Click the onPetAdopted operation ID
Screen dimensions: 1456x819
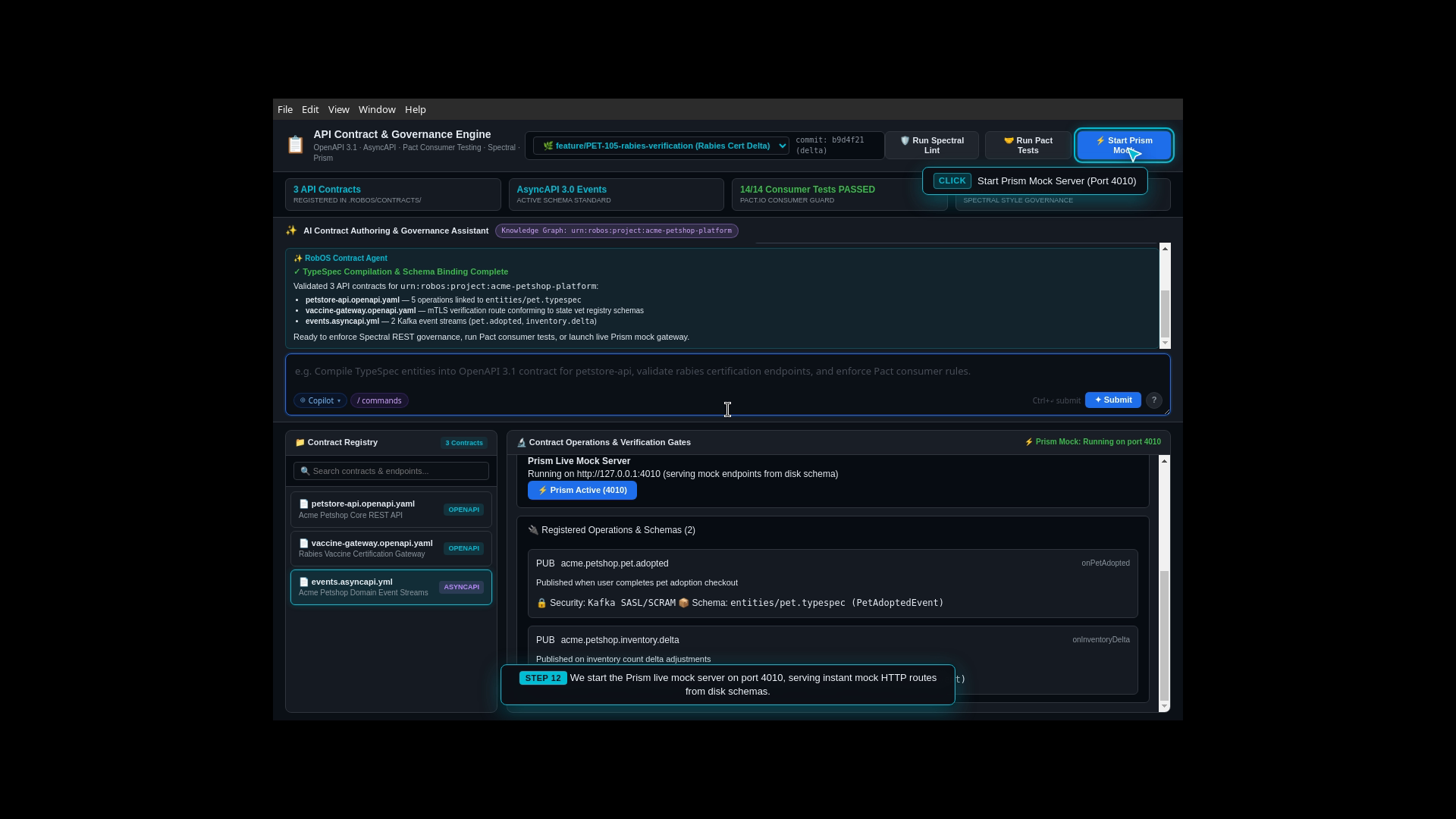1106,563
